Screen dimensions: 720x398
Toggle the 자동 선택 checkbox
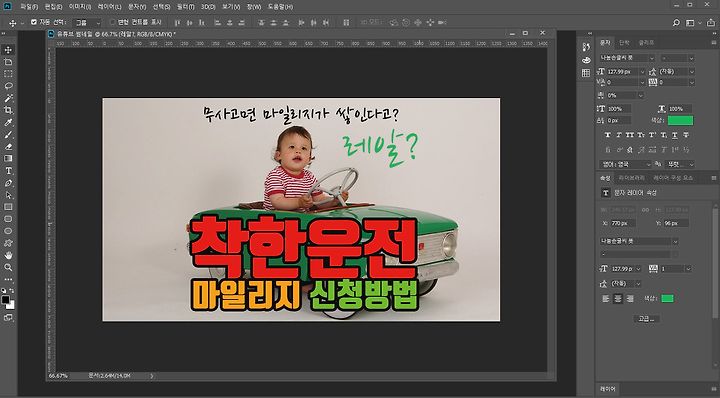click(34, 22)
